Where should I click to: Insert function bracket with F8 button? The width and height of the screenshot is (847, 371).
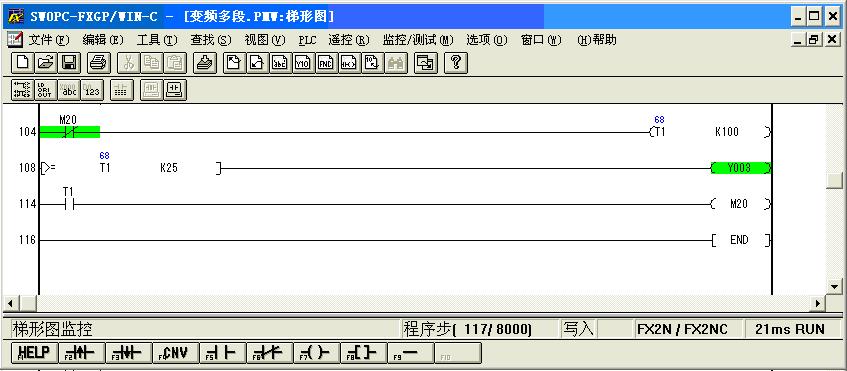pos(364,353)
